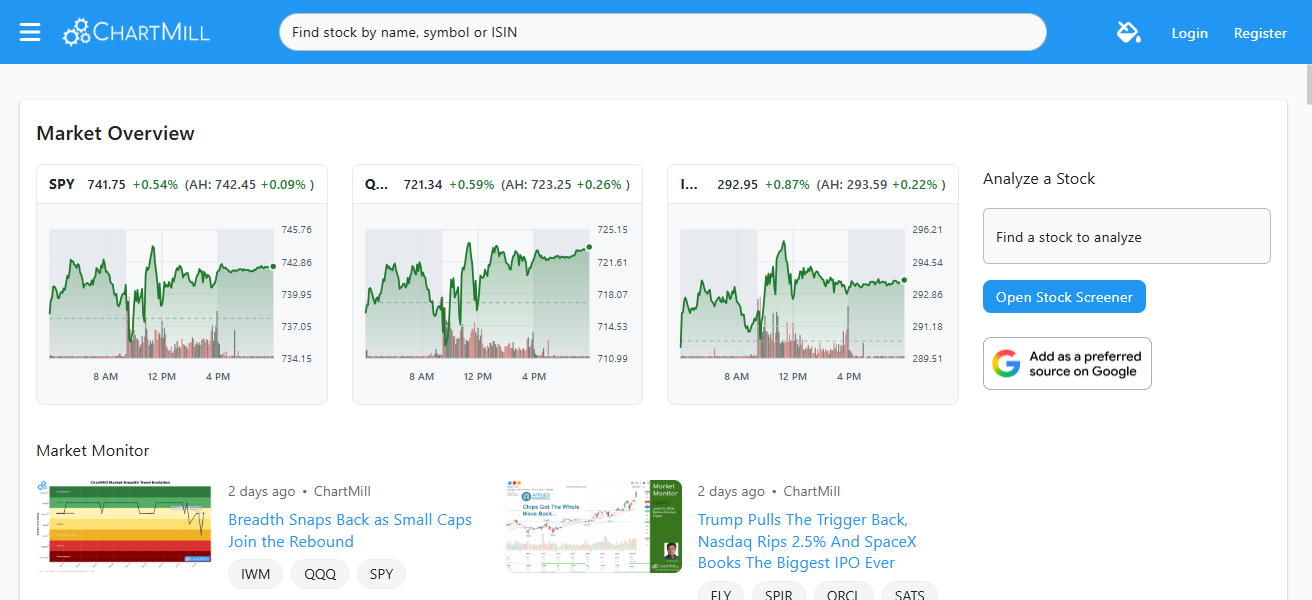The width and height of the screenshot is (1312, 600).
Task: Click the 721.34 quote card header
Action: tap(497, 184)
